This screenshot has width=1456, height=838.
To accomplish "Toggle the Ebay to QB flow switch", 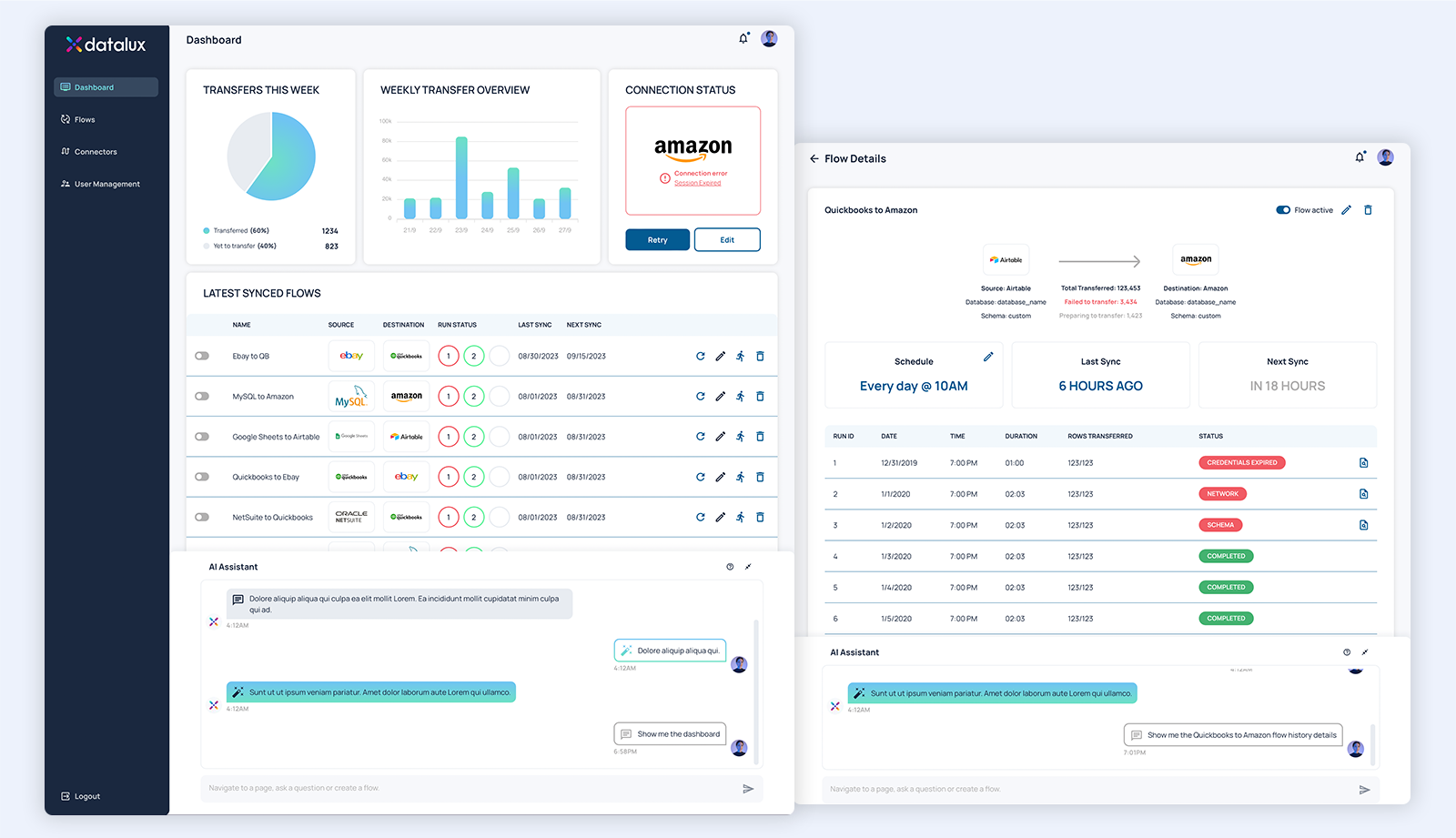I will [202, 356].
